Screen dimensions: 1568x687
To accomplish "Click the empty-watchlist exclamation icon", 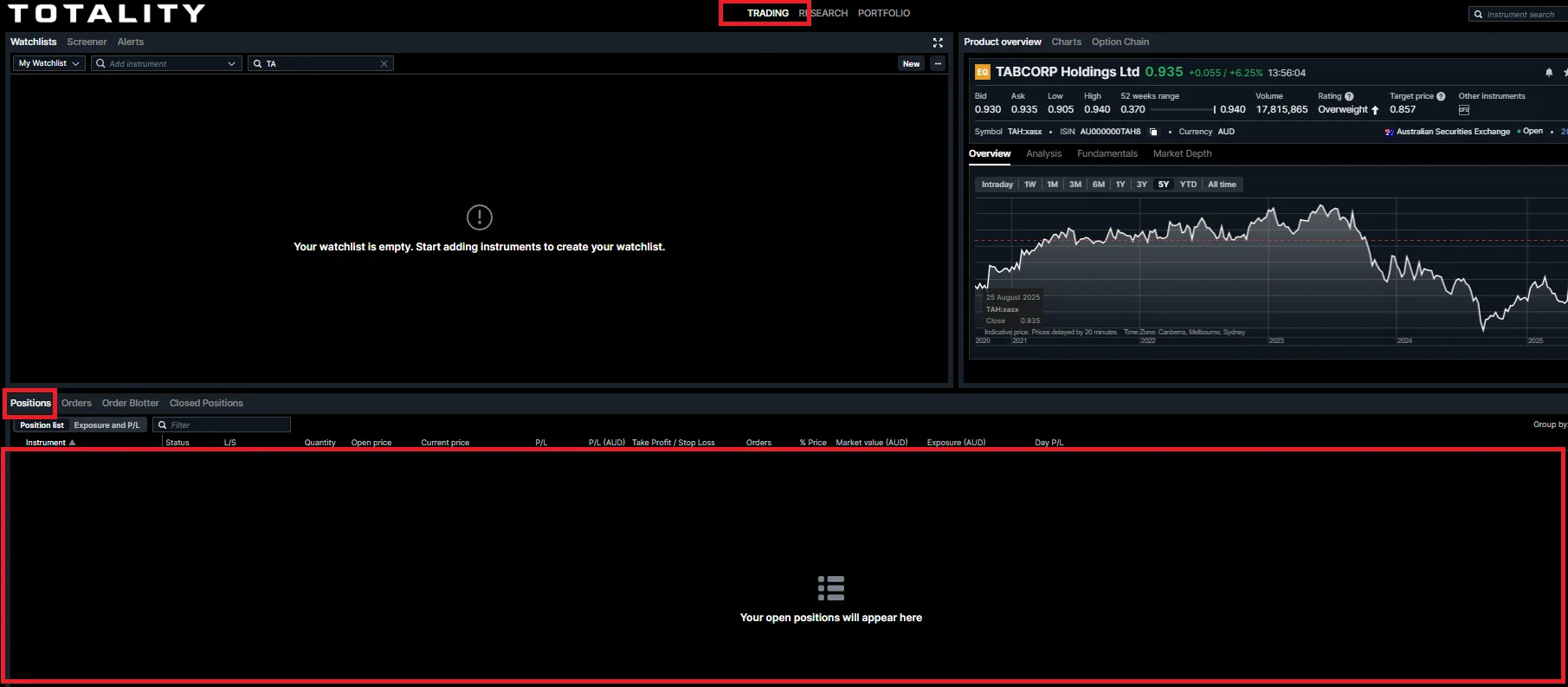I will point(480,217).
